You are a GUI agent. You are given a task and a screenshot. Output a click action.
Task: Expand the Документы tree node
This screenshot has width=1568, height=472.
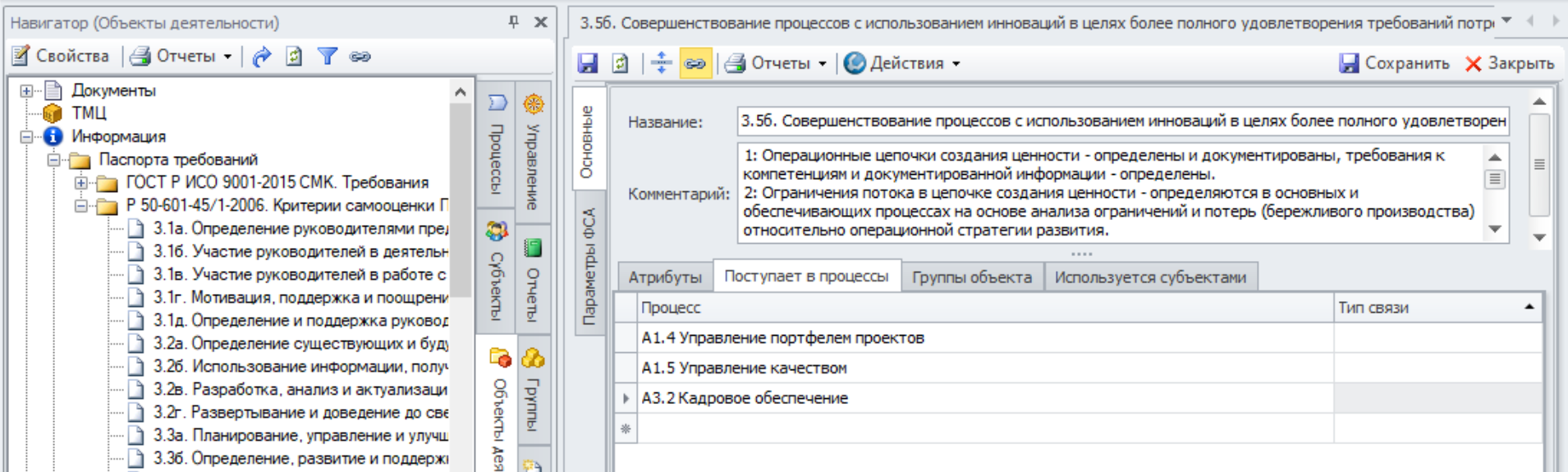click(26, 90)
